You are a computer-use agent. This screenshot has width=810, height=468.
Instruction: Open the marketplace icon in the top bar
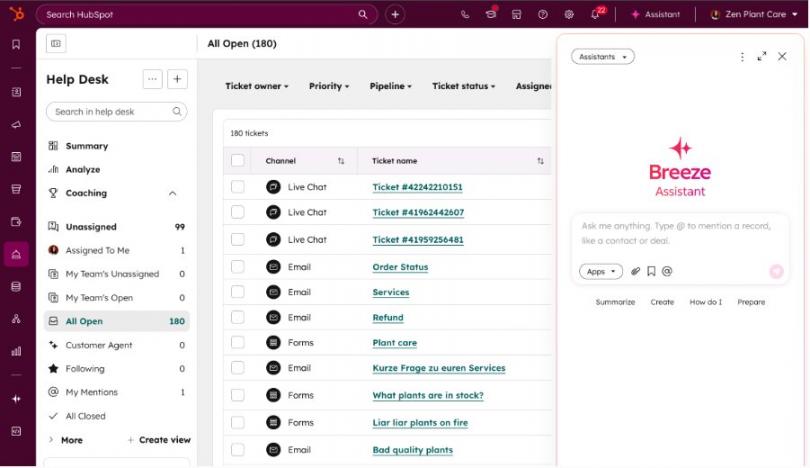tap(516, 14)
